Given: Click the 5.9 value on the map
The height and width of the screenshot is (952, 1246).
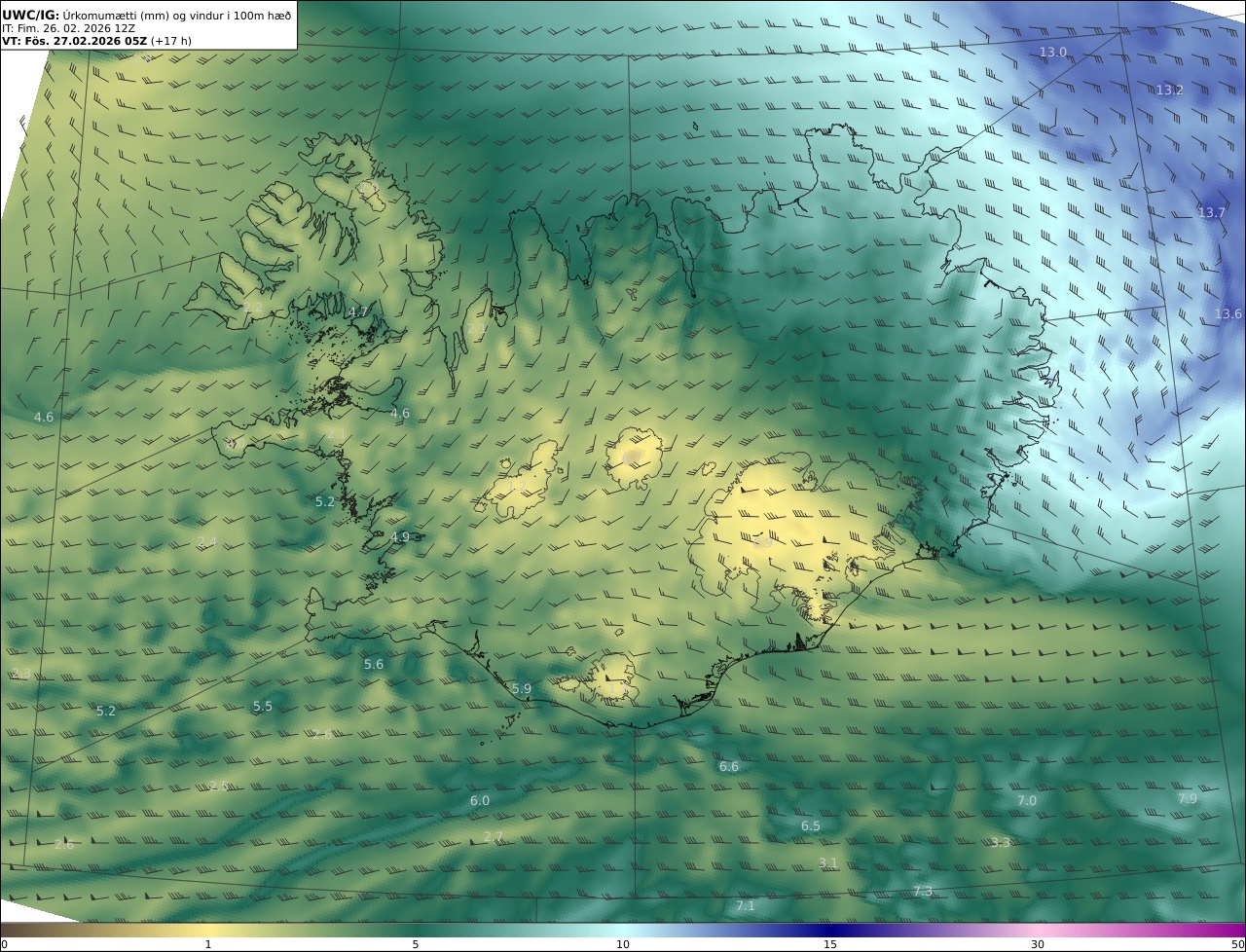Looking at the screenshot, I should [x=522, y=688].
